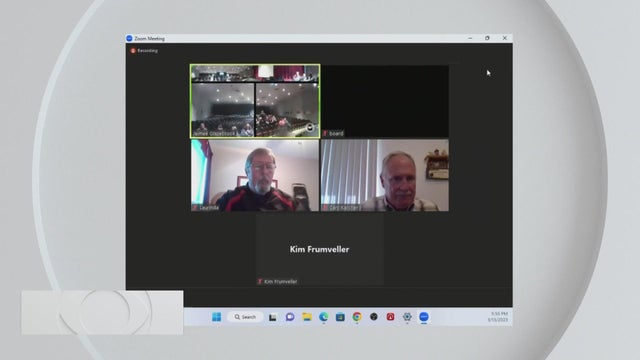
Task: Launch Google Chrome from the taskbar
Action: [357, 317]
